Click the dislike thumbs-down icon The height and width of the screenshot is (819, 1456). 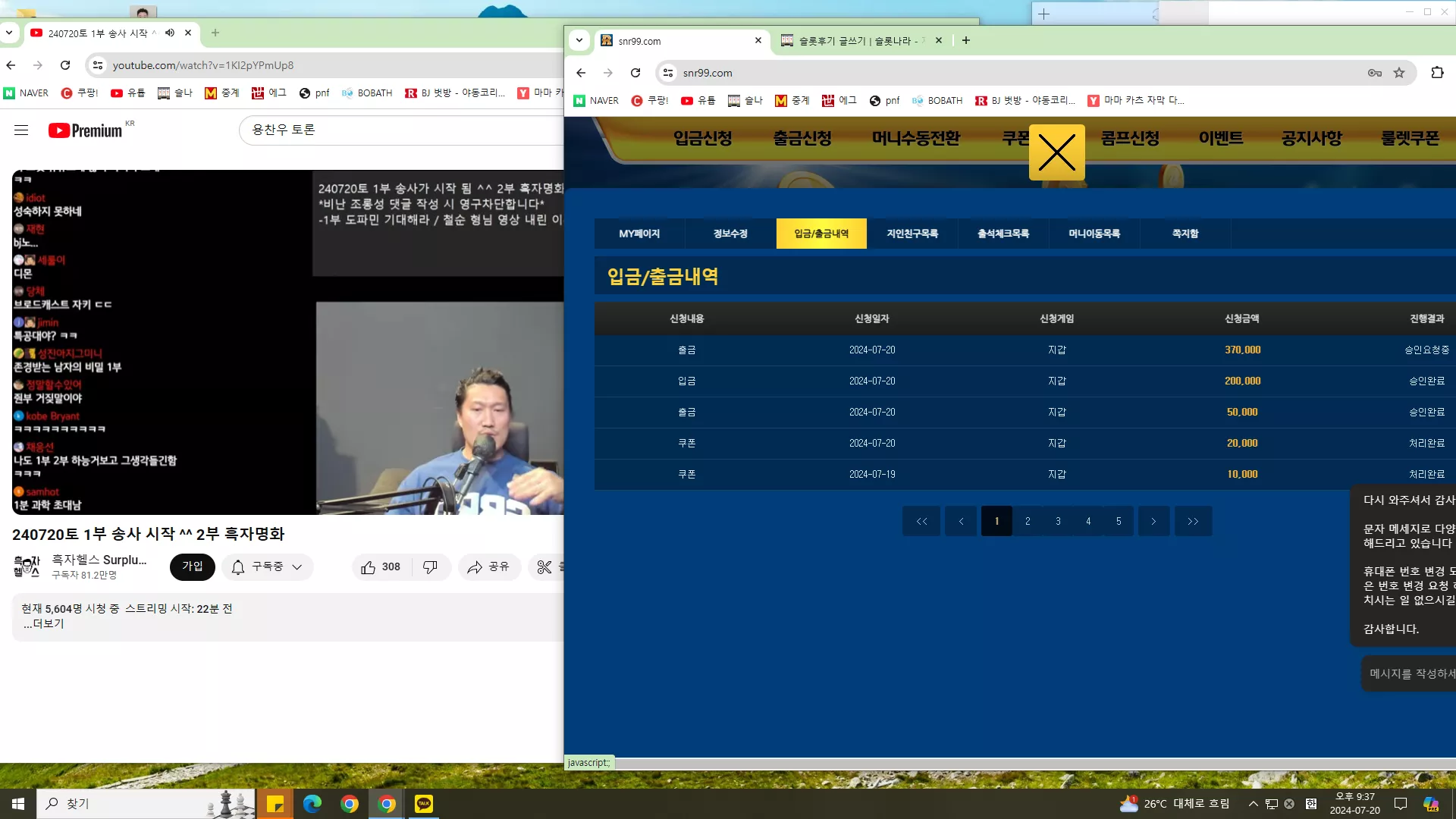[x=430, y=567]
